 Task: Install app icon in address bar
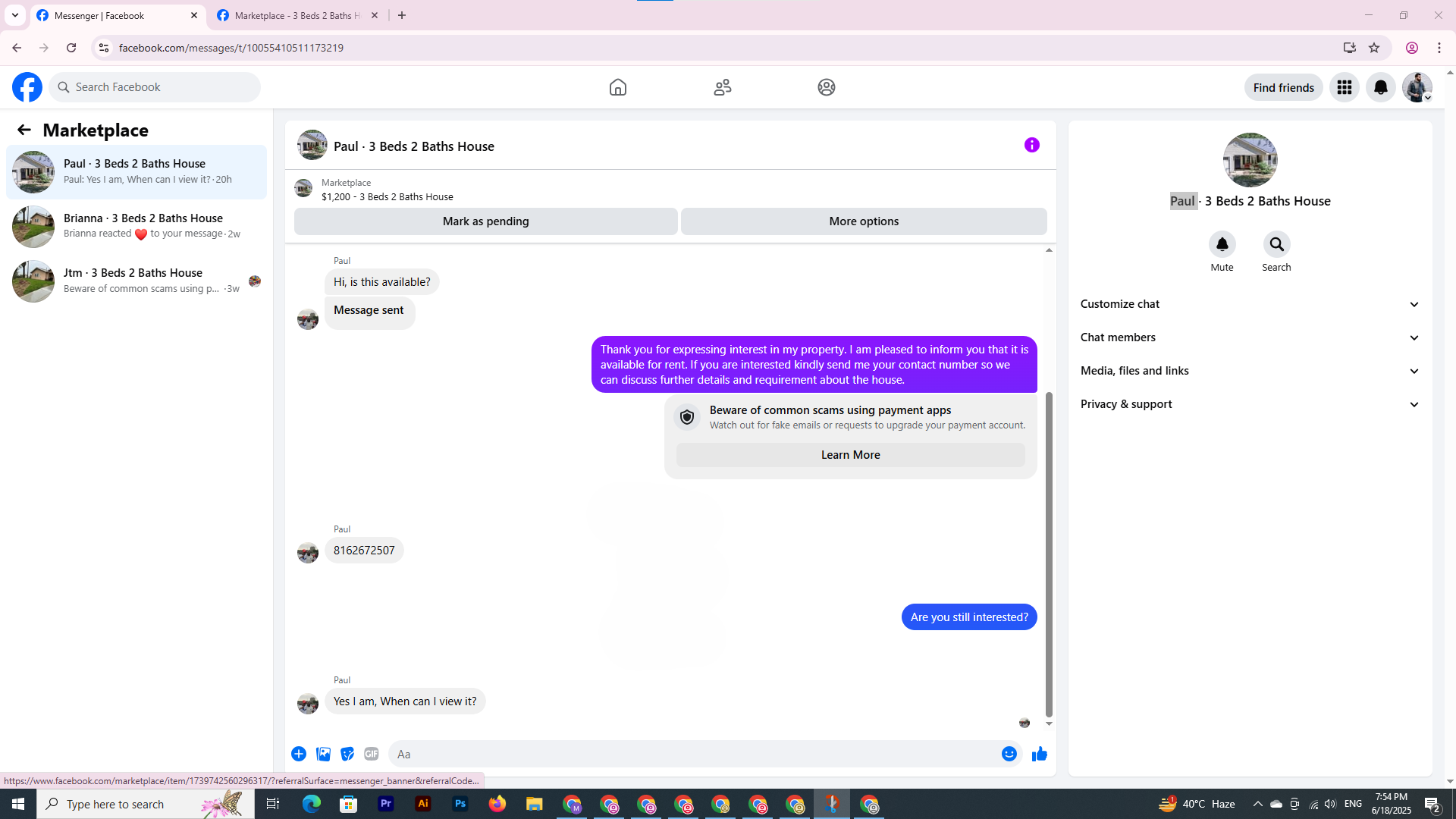(1350, 48)
